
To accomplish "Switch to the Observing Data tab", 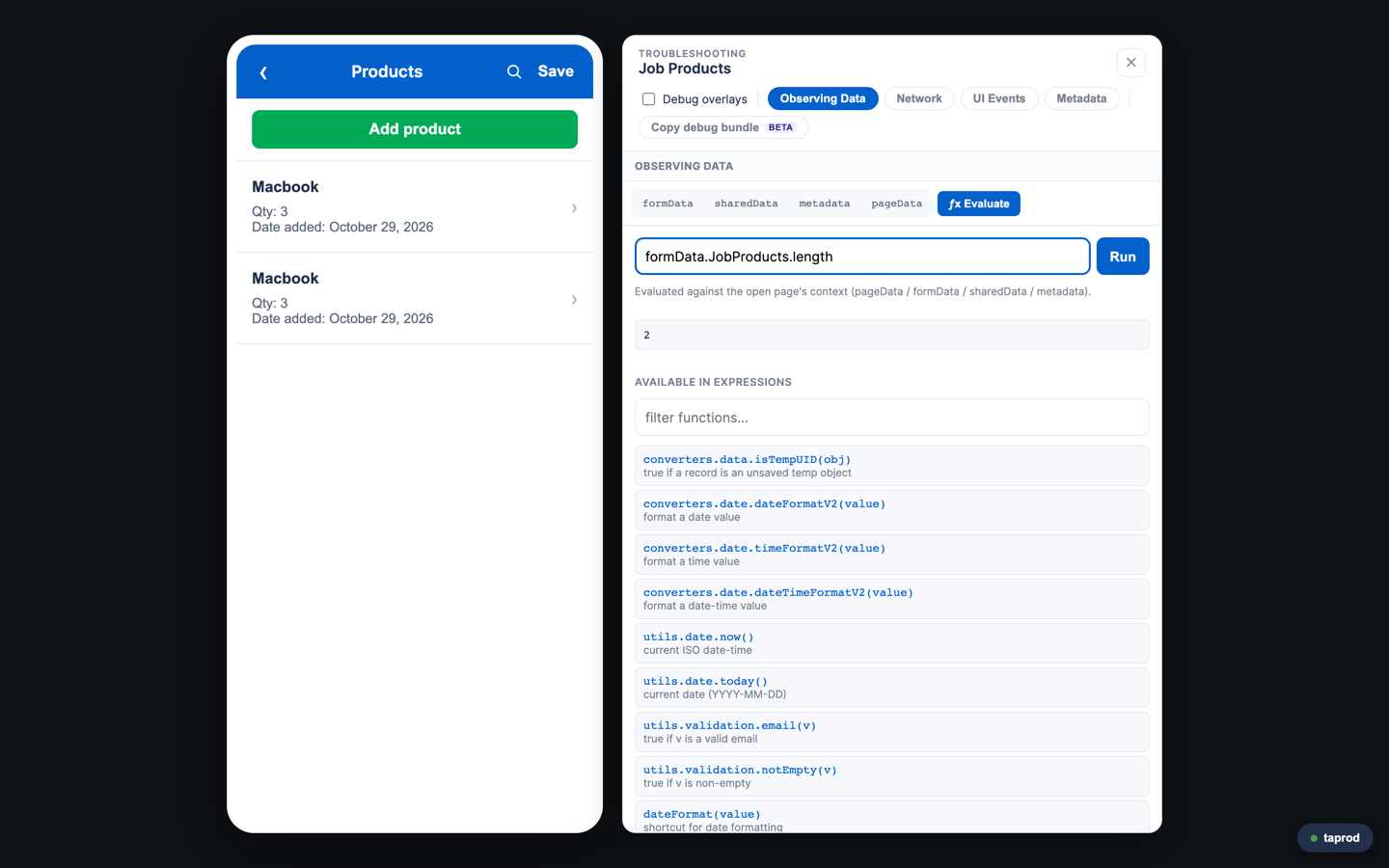I will pyautogui.click(x=823, y=98).
